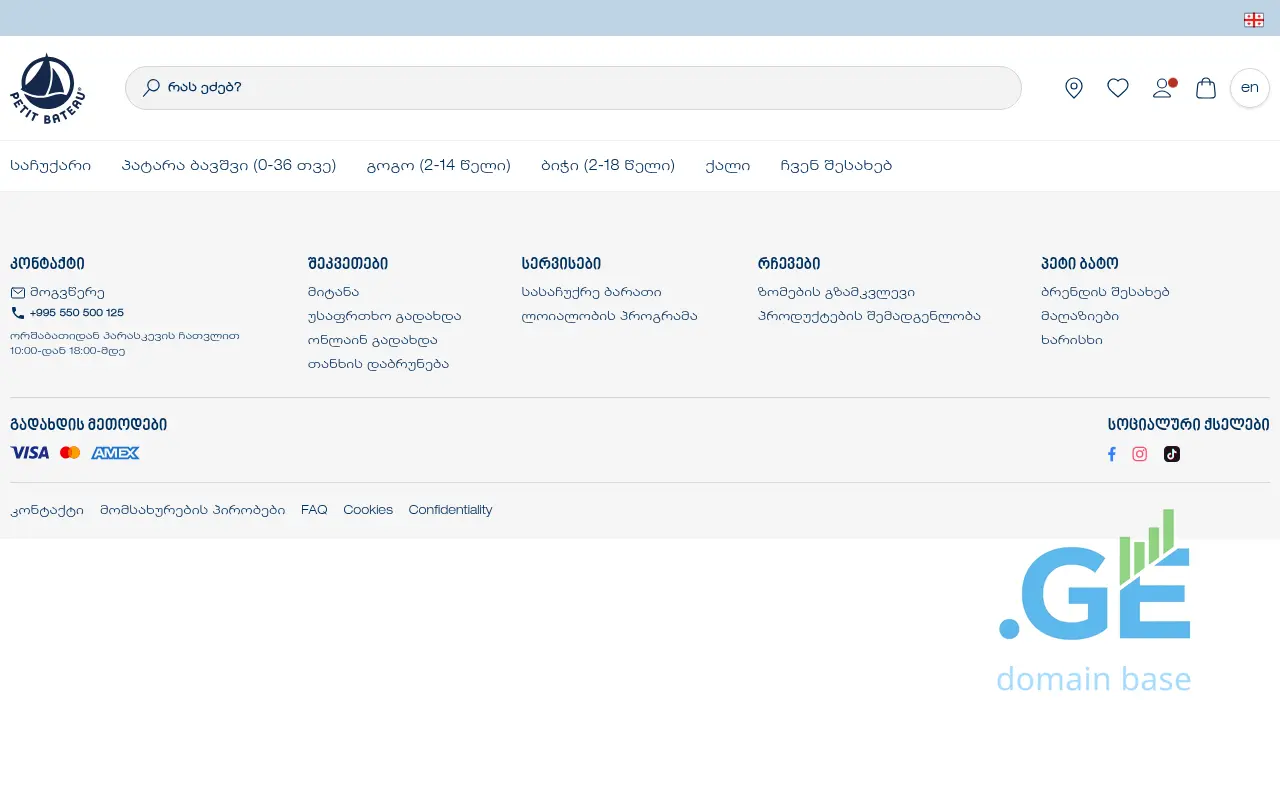Switch language with the en button

tap(1249, 88)
